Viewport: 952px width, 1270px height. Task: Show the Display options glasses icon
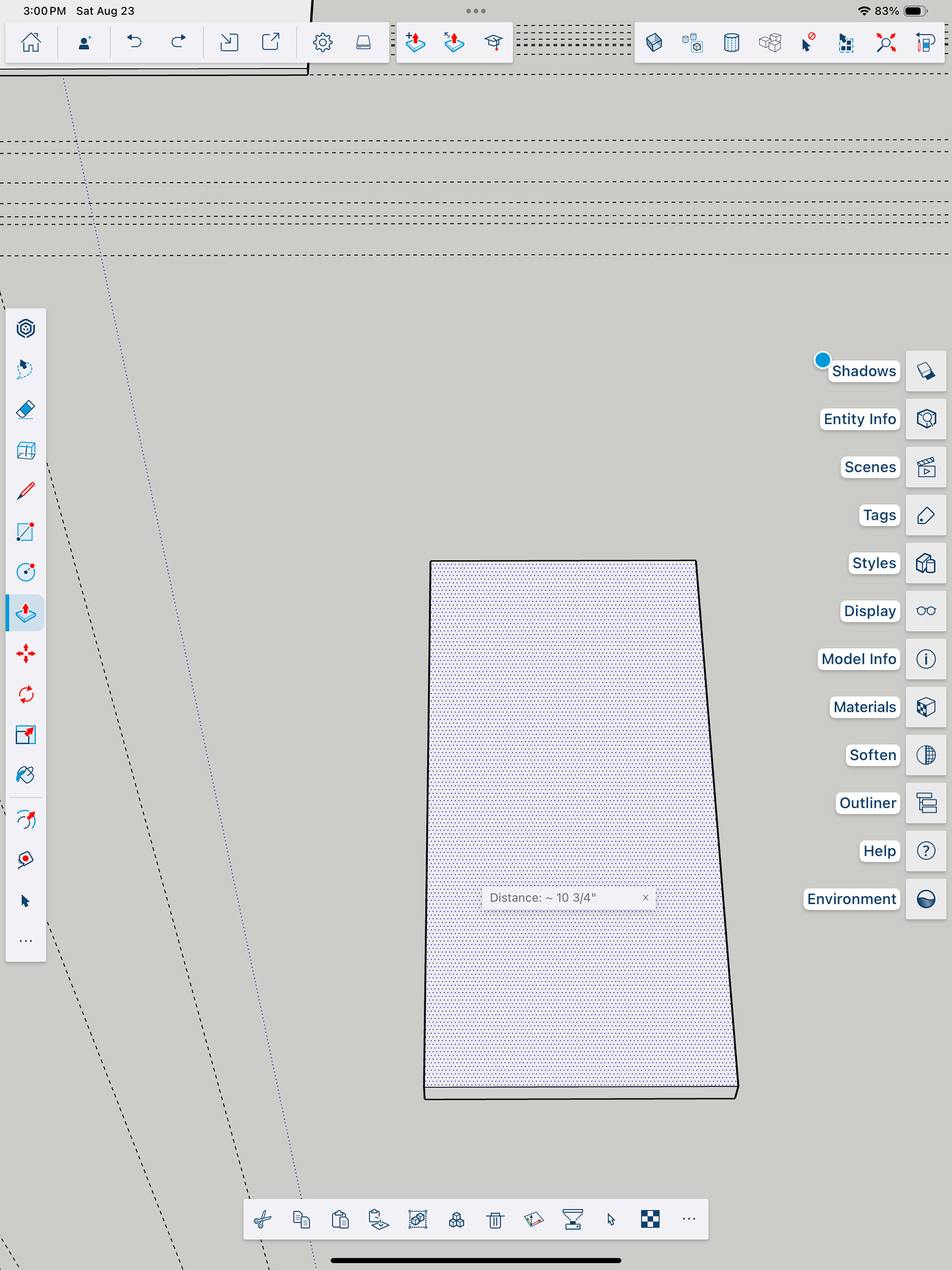(x=926, y=611)
